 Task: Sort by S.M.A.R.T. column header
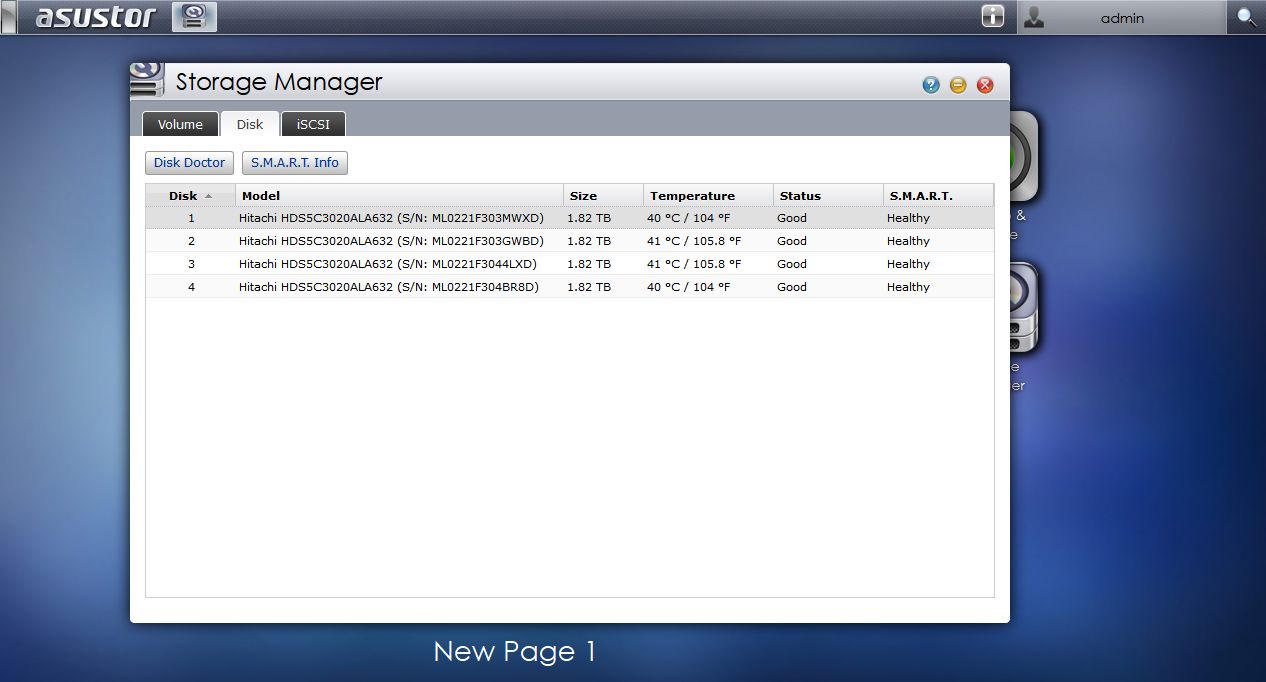point(938,195)
